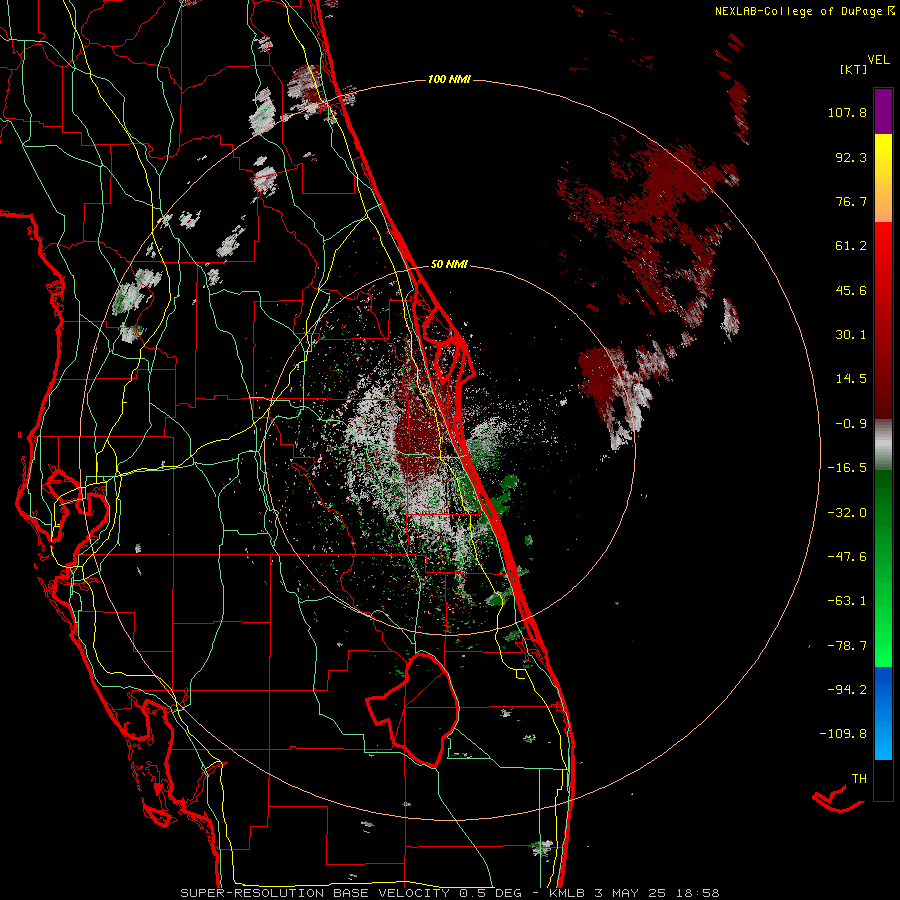Screen dimensions: 900x900
Task: Click the 45.6 velocity scale value
Action: click(851, 290)
